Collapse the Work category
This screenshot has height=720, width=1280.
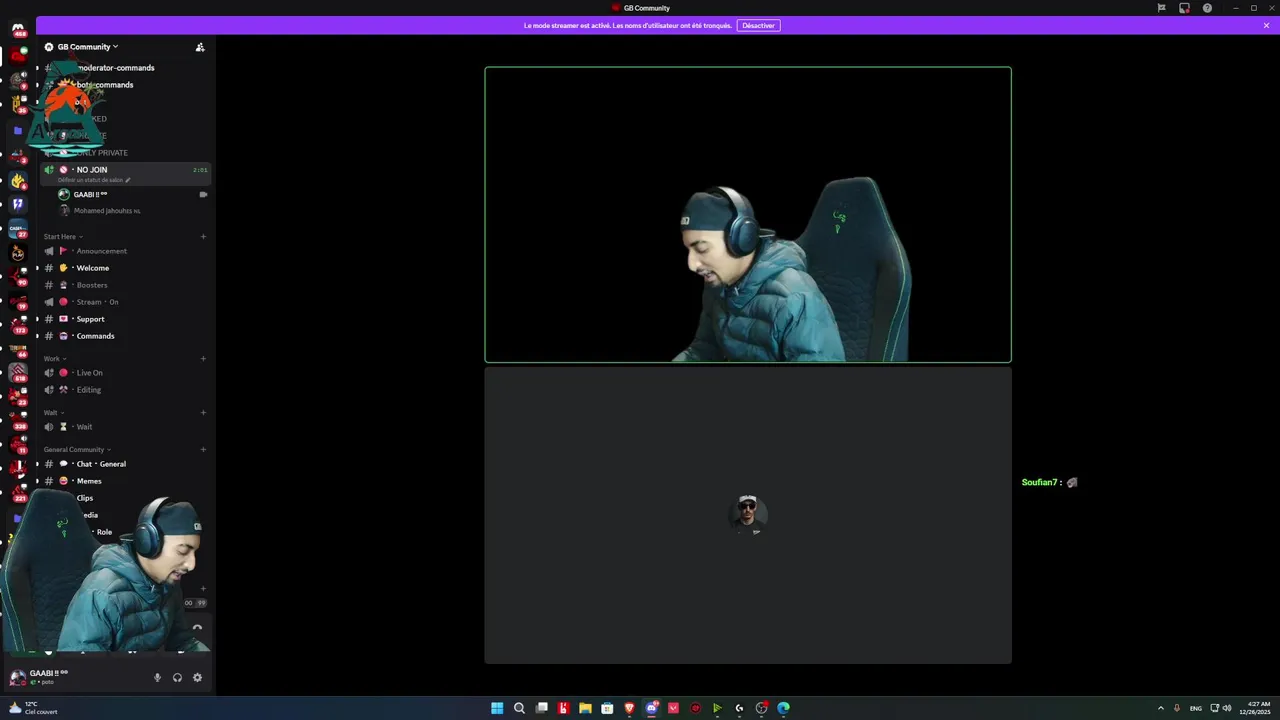click(55, 359)
